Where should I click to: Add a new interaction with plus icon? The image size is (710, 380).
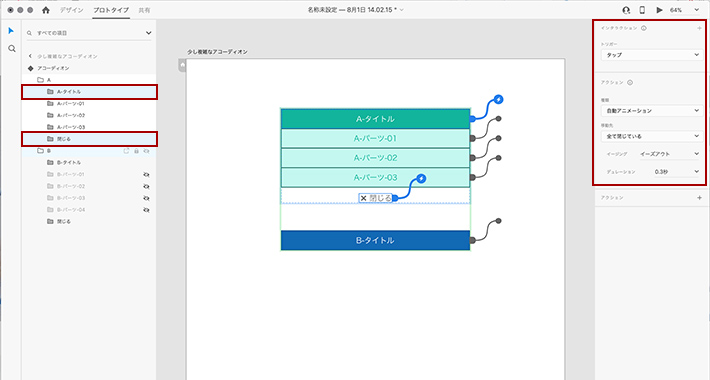pos(700,28)
